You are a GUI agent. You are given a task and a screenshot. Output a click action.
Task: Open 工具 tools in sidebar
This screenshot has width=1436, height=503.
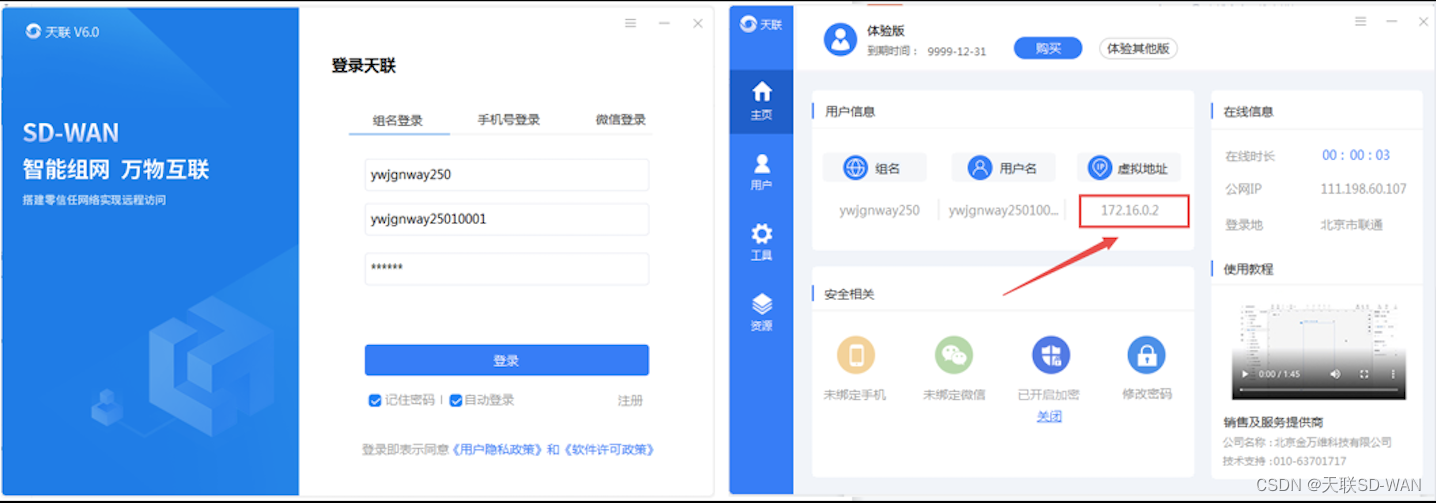point(761,242)
